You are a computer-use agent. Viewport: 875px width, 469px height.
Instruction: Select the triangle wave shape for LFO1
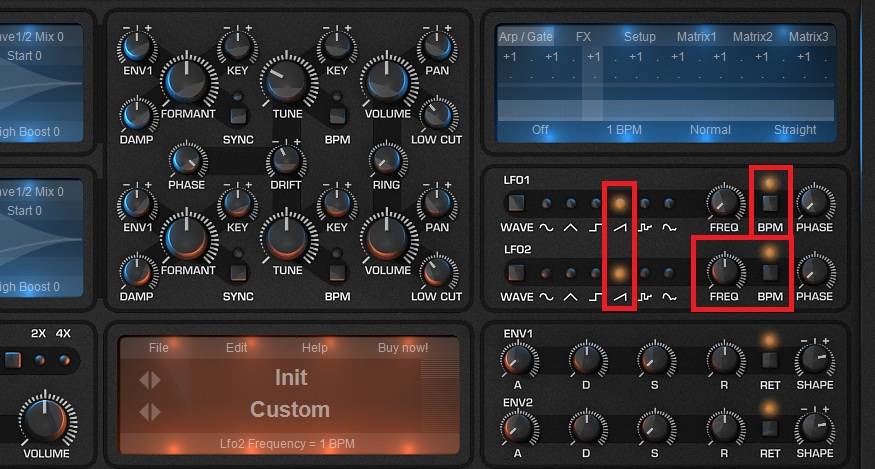[571, 204]
